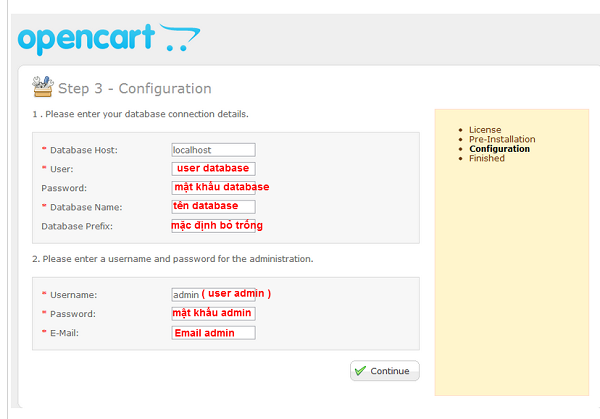Click the Database Prefix label text
Screen dimensions: 600x419
coord(79,226)
